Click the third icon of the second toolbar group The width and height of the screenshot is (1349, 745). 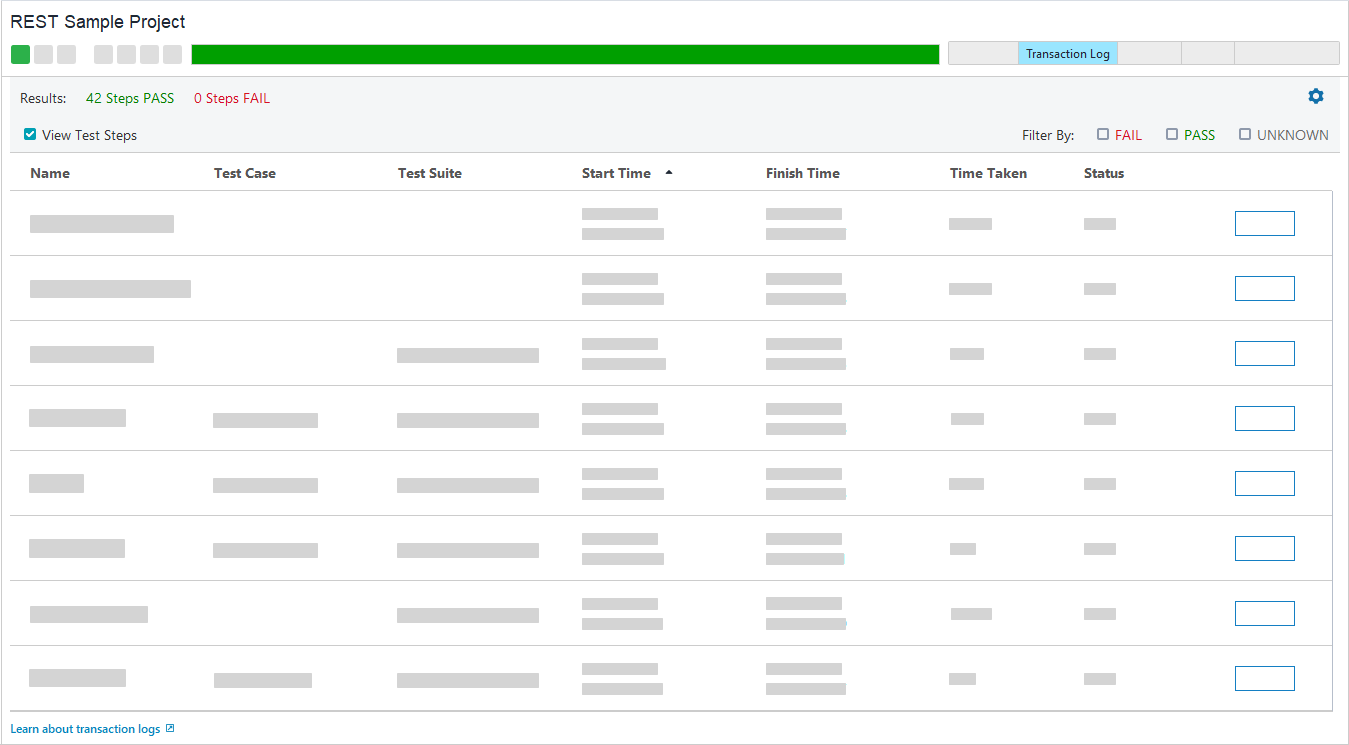151,54
